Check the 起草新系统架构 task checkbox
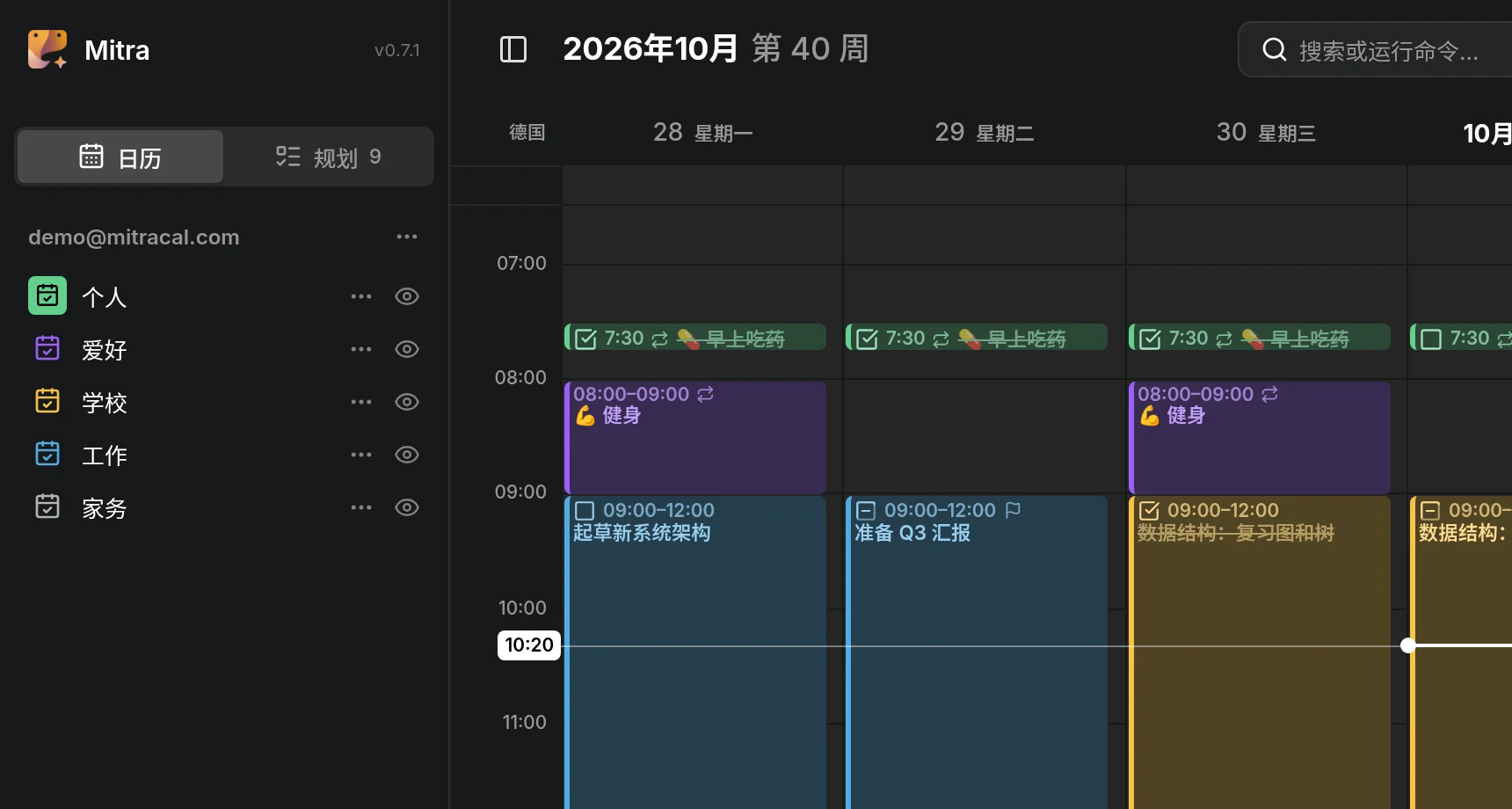 click(585, 511)
